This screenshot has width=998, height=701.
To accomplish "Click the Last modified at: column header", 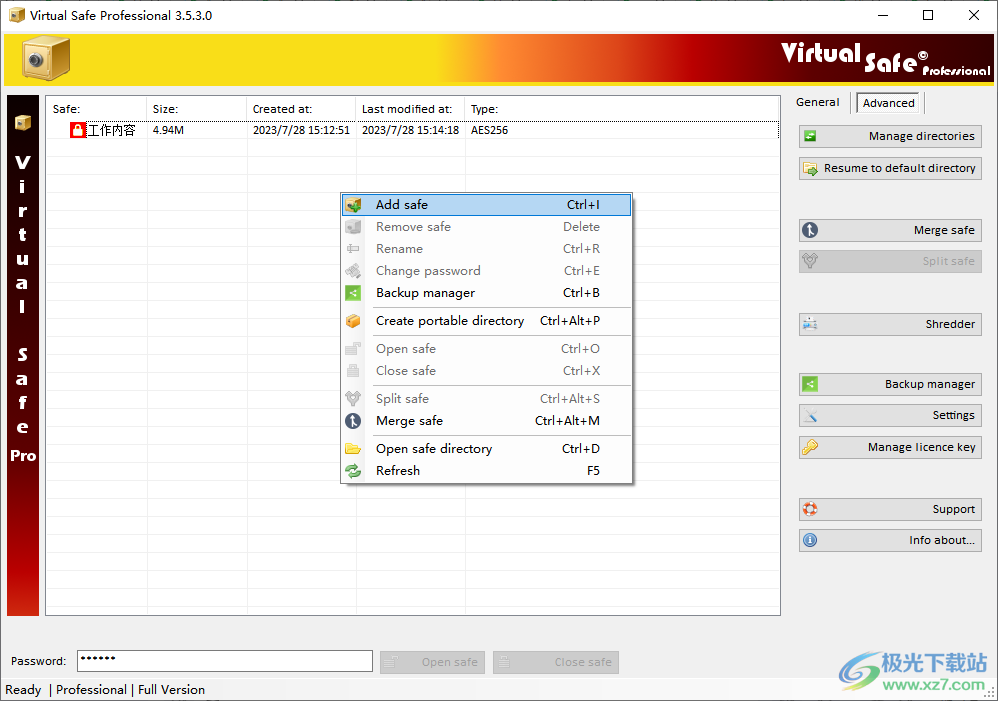I will coord(410,109).
